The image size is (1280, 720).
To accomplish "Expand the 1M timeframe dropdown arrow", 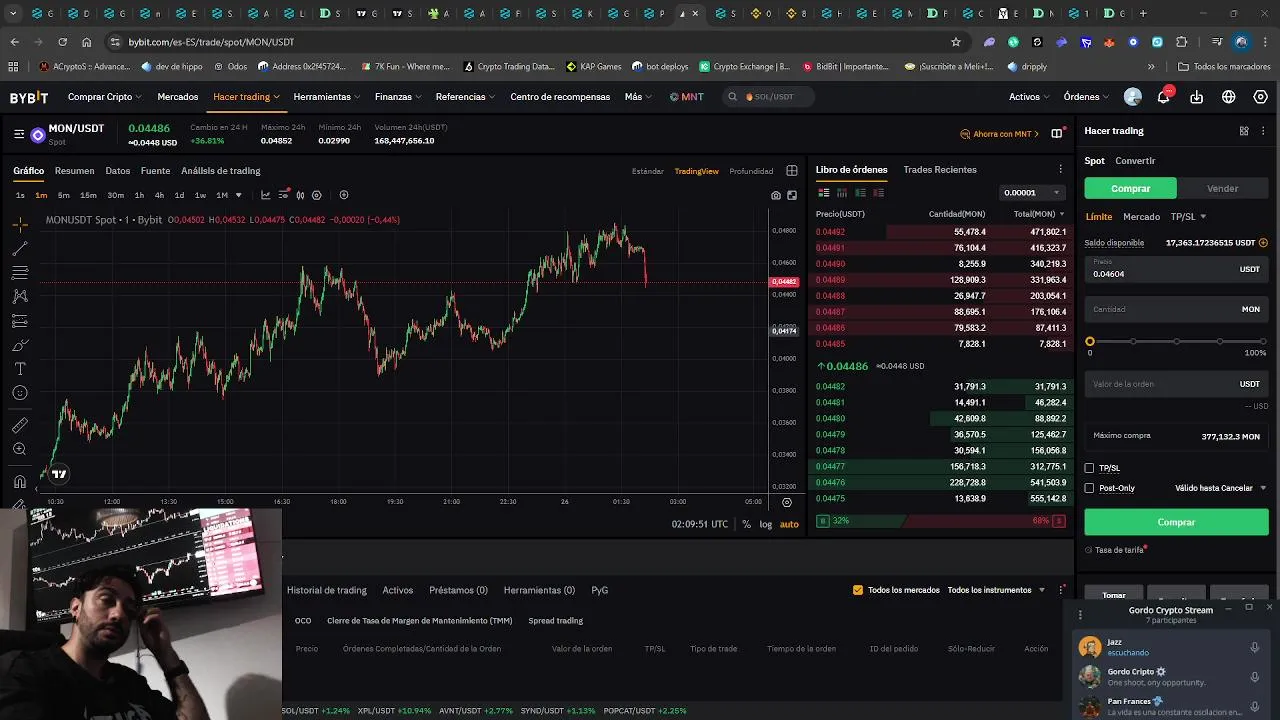I will coord(238,195).
